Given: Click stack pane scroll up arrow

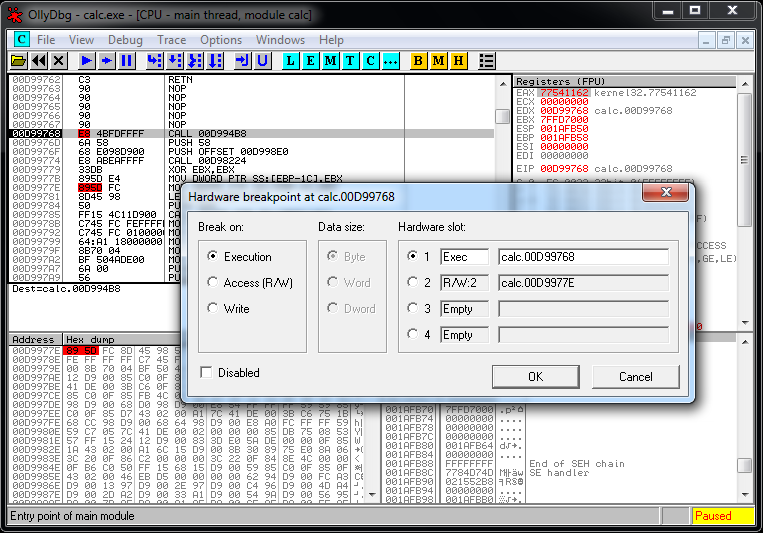Looking at the screenshot, I should tap(745, 342).
